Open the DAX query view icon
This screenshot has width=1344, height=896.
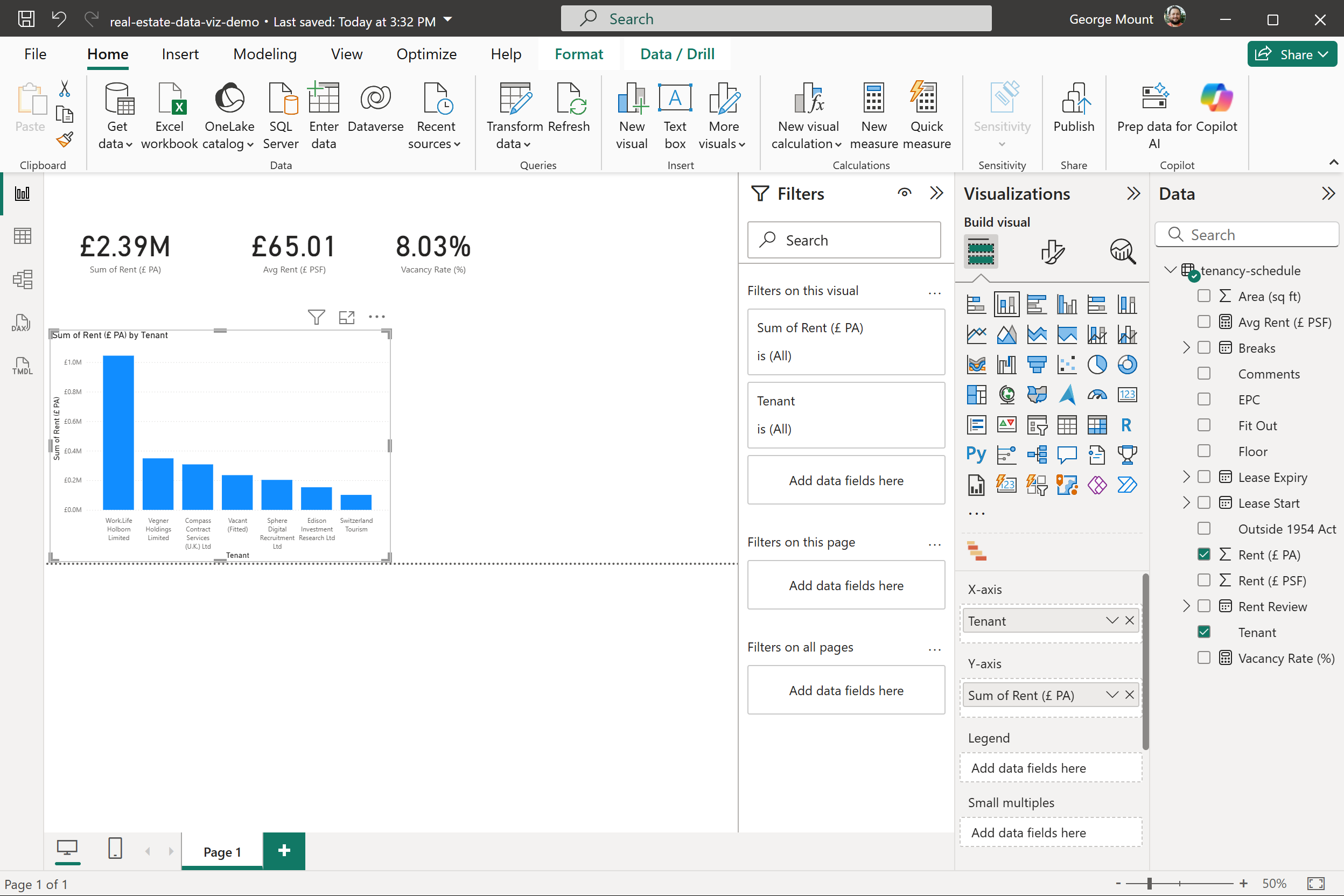pyautogui.click(x=22, y=323)
